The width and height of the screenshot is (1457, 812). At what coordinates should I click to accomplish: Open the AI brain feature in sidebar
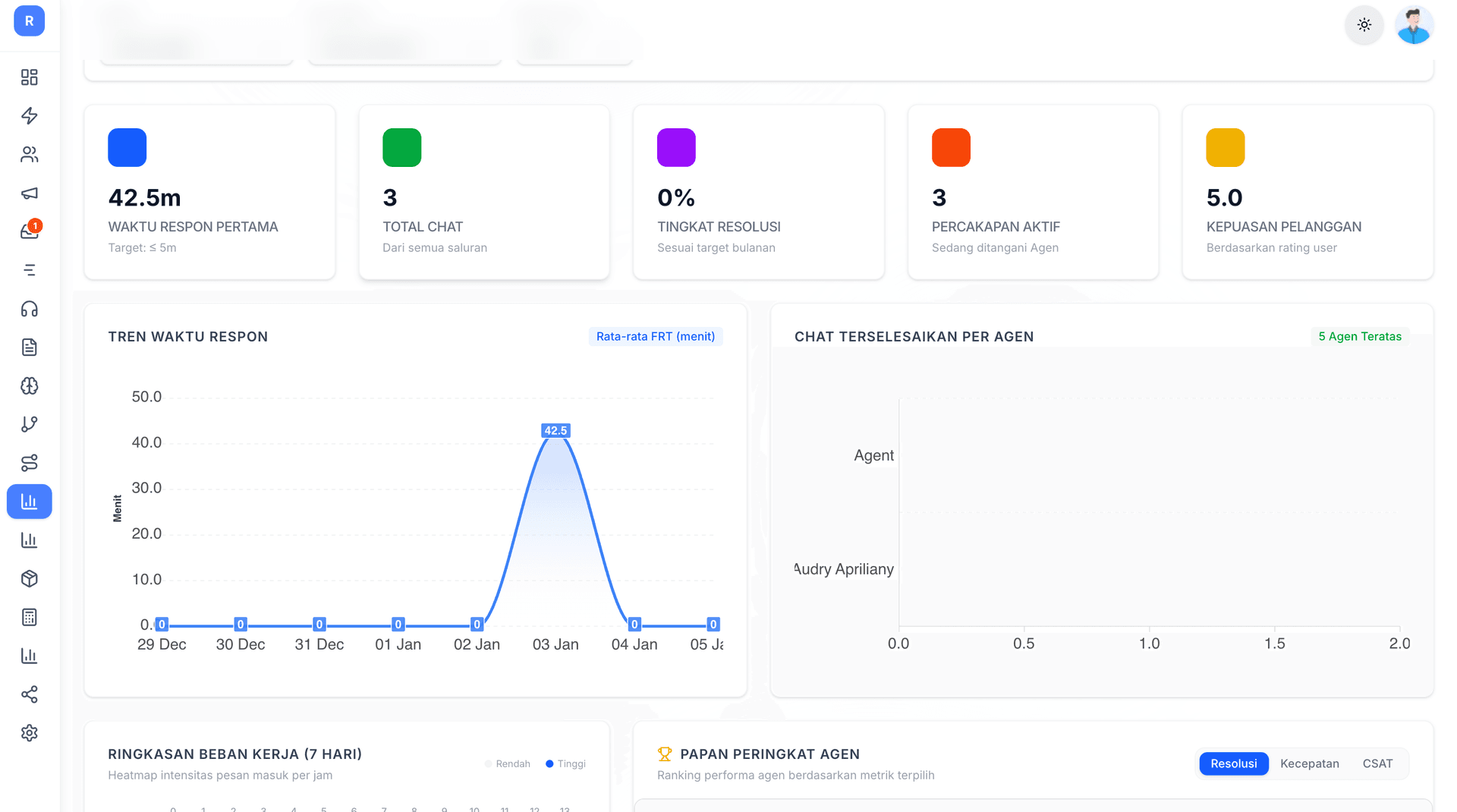pyautogui.click(x=30, y=386)
